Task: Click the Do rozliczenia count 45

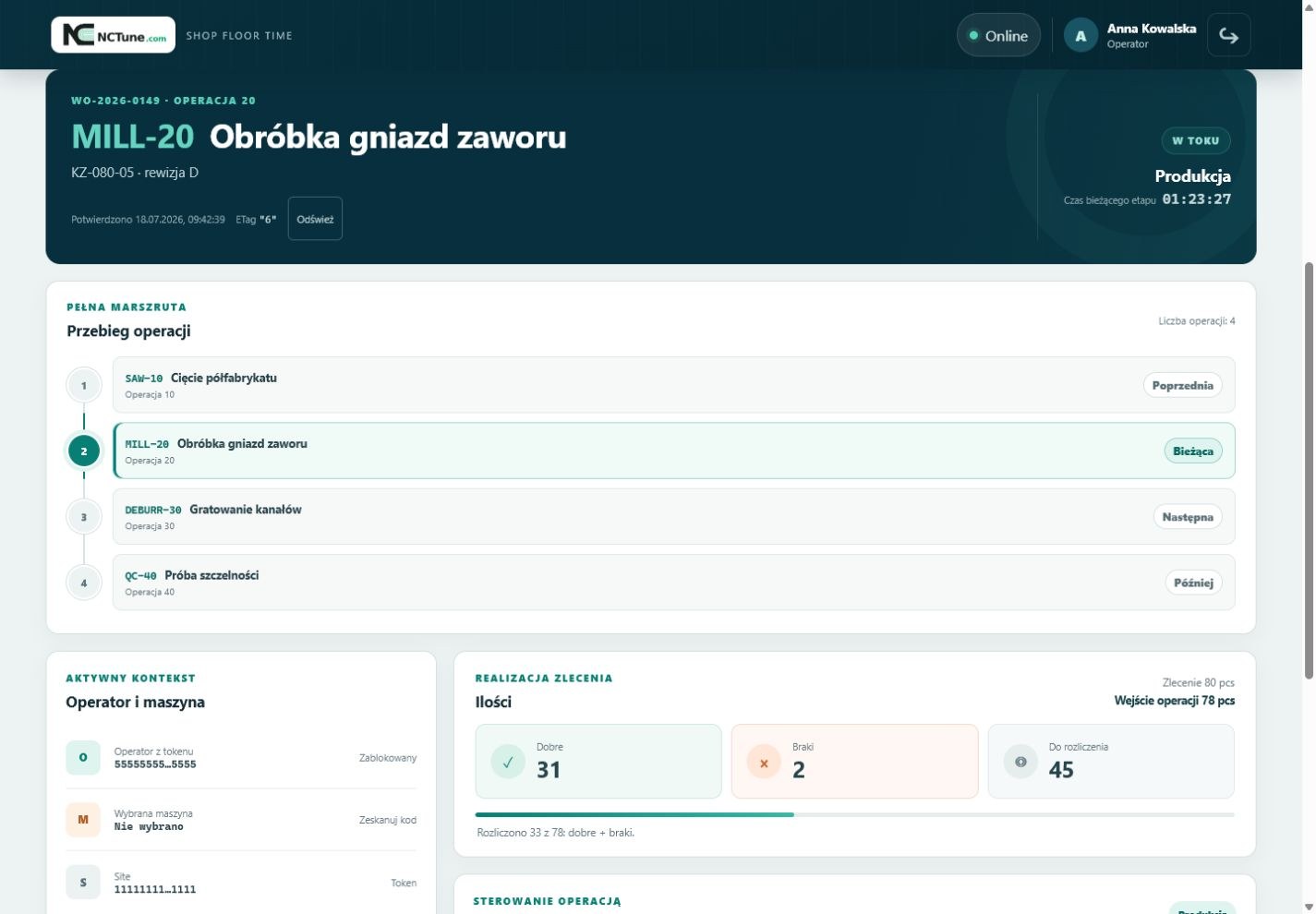Action: click(1061, 769)
